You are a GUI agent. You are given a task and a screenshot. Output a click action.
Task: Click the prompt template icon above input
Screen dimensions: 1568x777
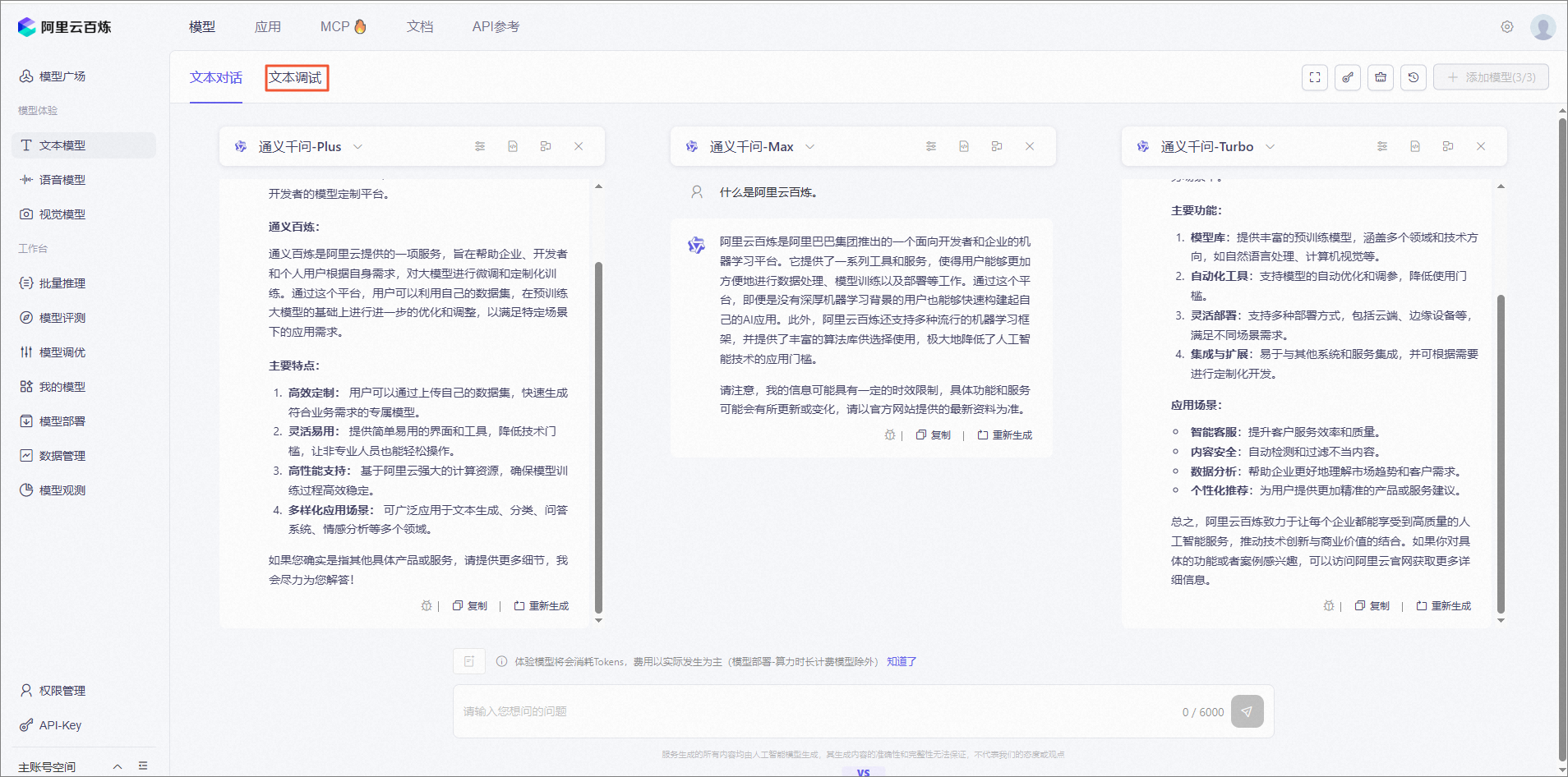tap(469, 661)
